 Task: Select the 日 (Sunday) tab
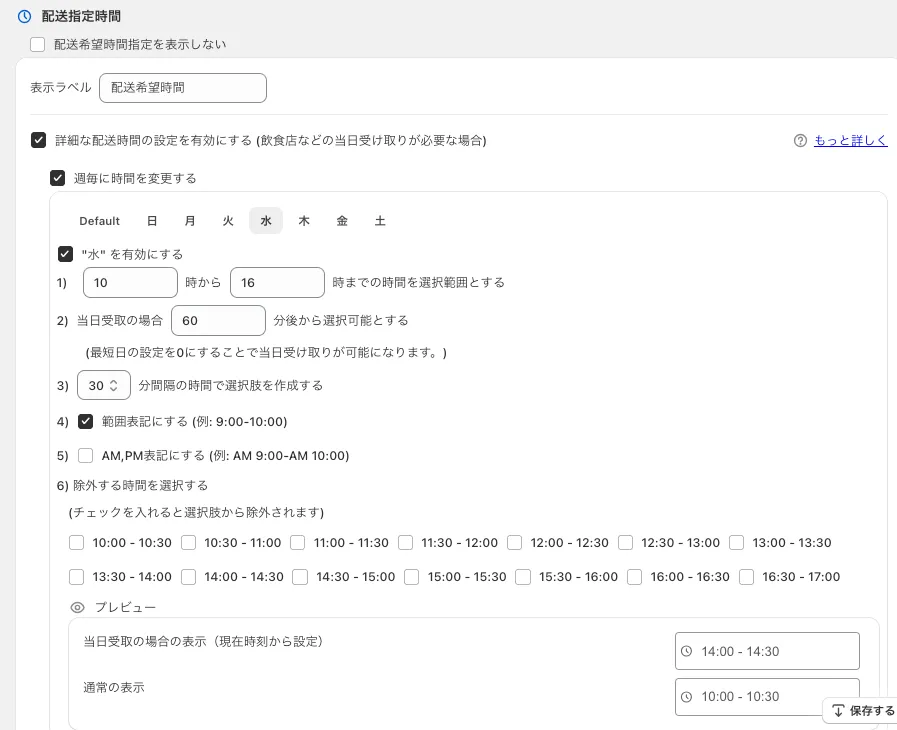pyautogui.click(x=152, y=221)
